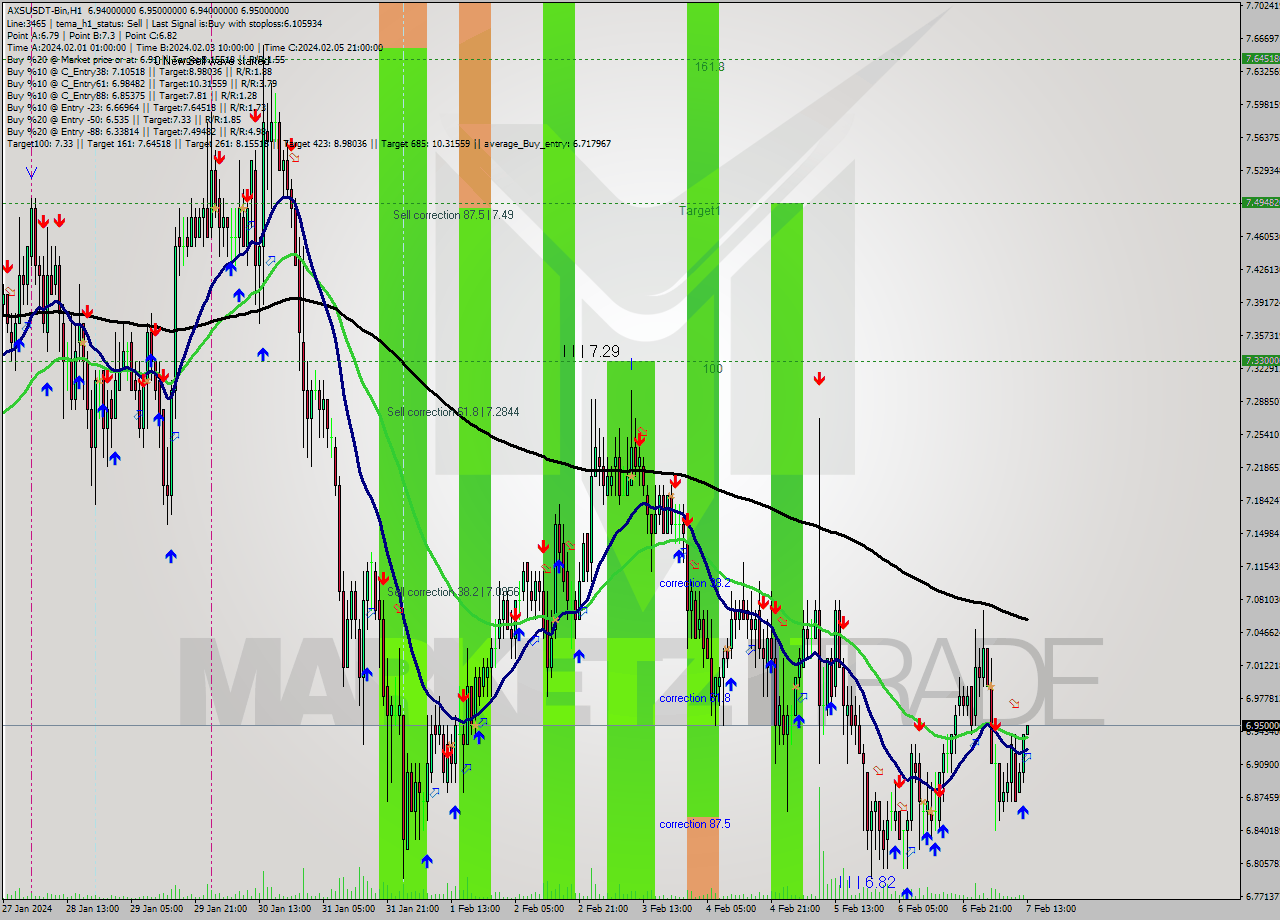Click the green 7.49482 price tag on axis

click(1260, 202)
